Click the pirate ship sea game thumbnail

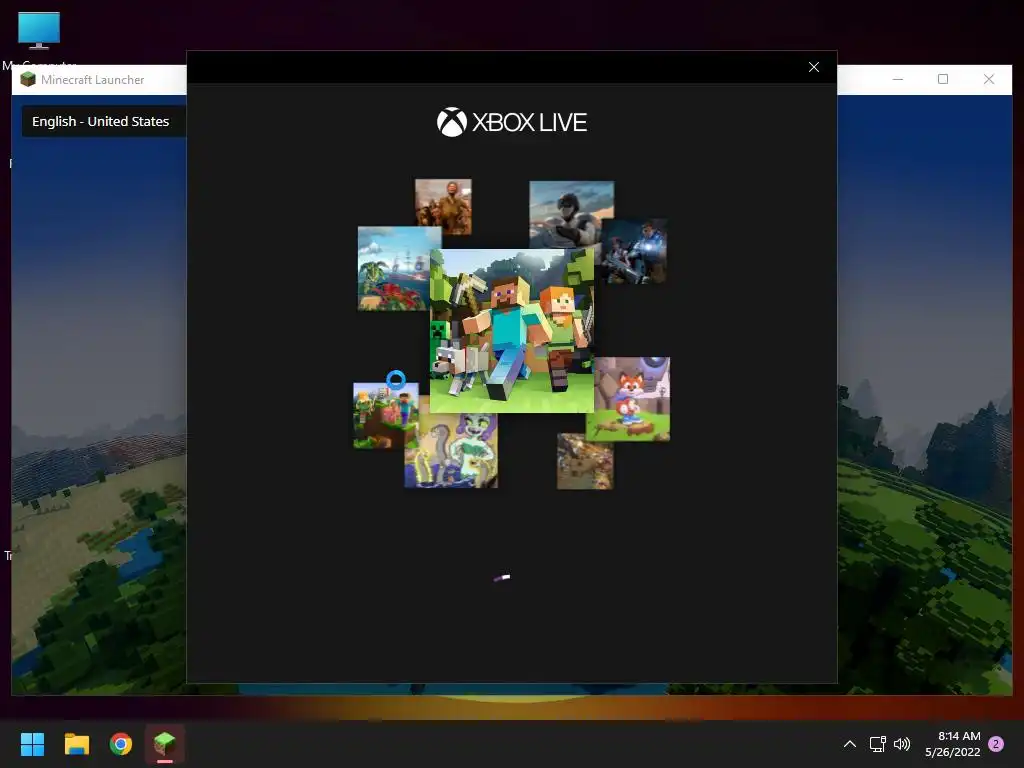[393, 268]
